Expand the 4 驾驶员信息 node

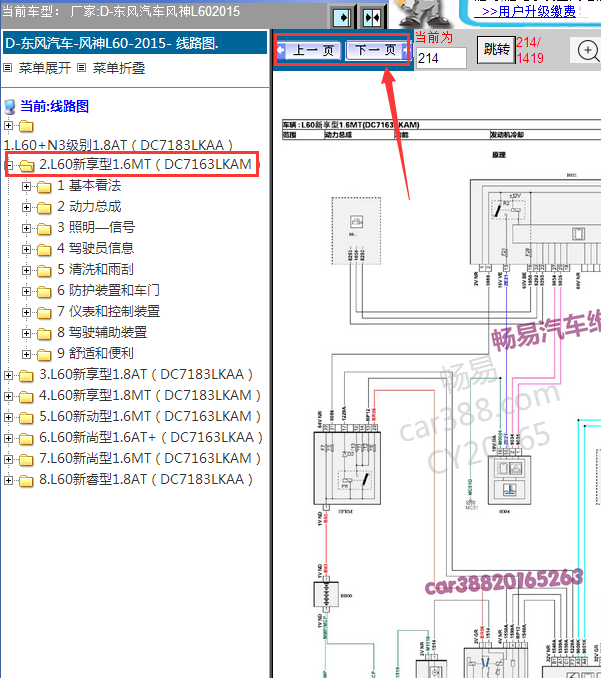coord(26,249)
